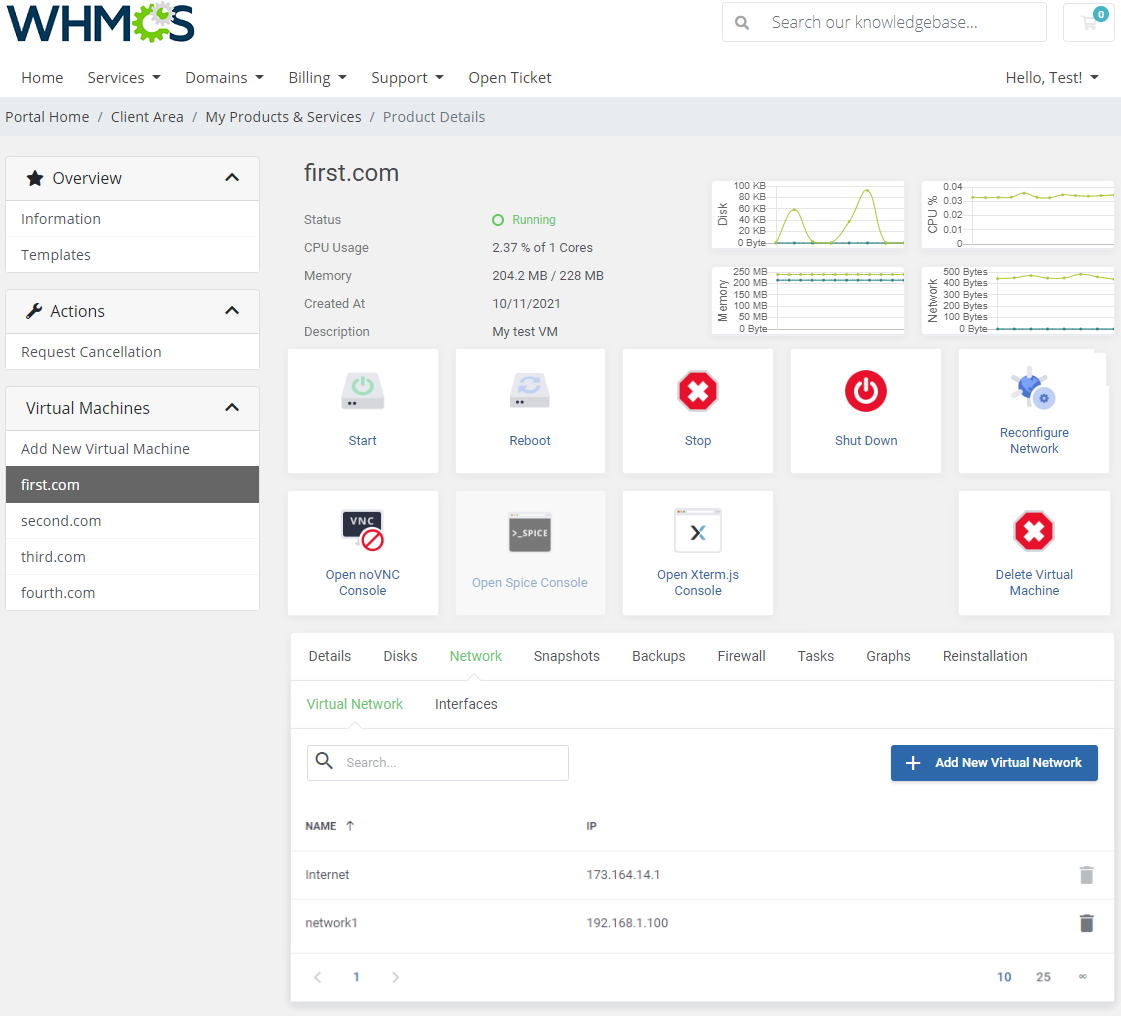The height and width of the screenshot is (1016, 1121).
Task: Delete network1 using its trash icon
Action: pyautogui.click(x=1086, y=923)
